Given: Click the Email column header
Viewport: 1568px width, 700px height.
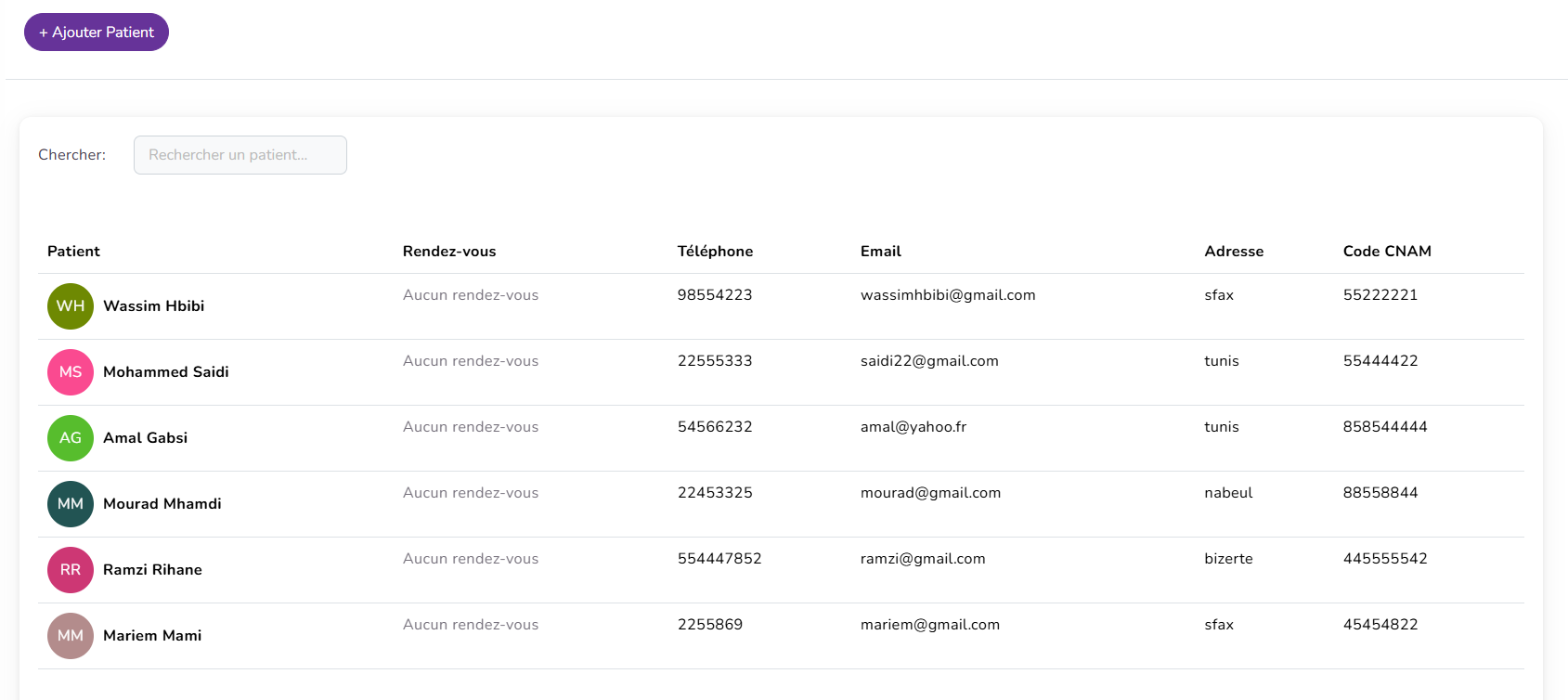Looking at the screenshot, I should 880,252.
